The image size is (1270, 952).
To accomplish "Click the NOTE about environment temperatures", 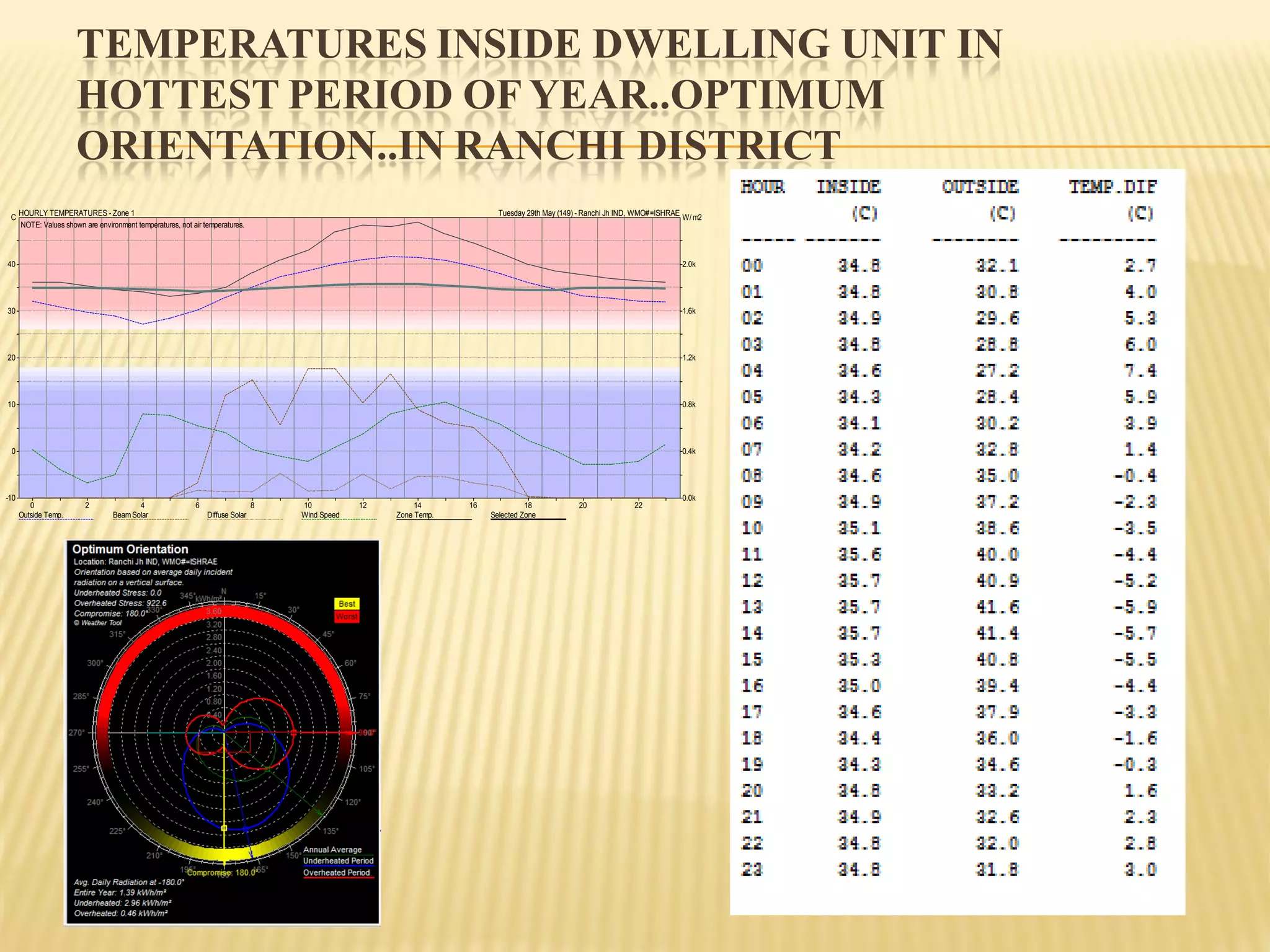I will [x=132, y=225].
